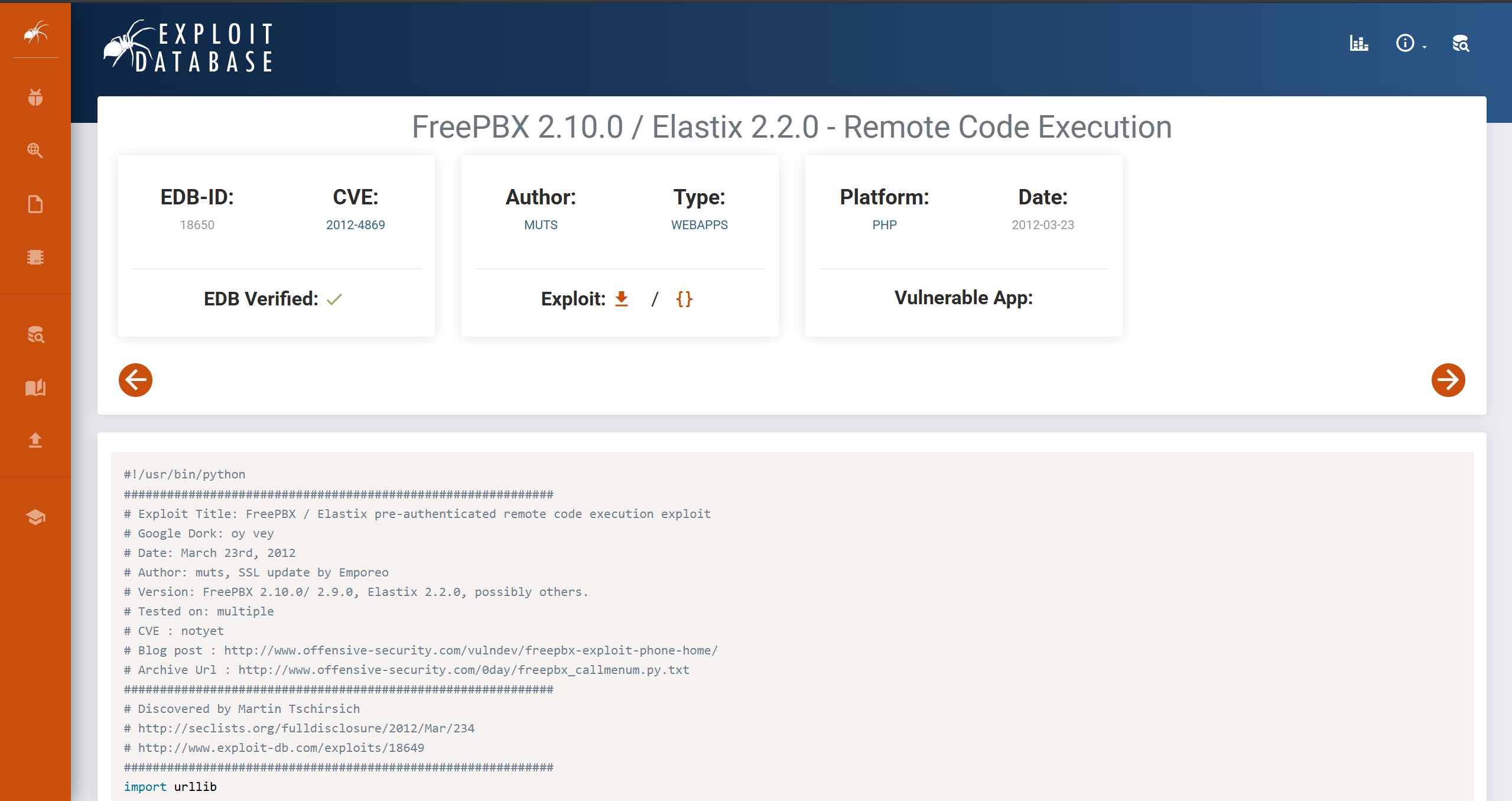1512x801 pixels.
Task: Click the 'import urllib' code line
Action: 170,787
